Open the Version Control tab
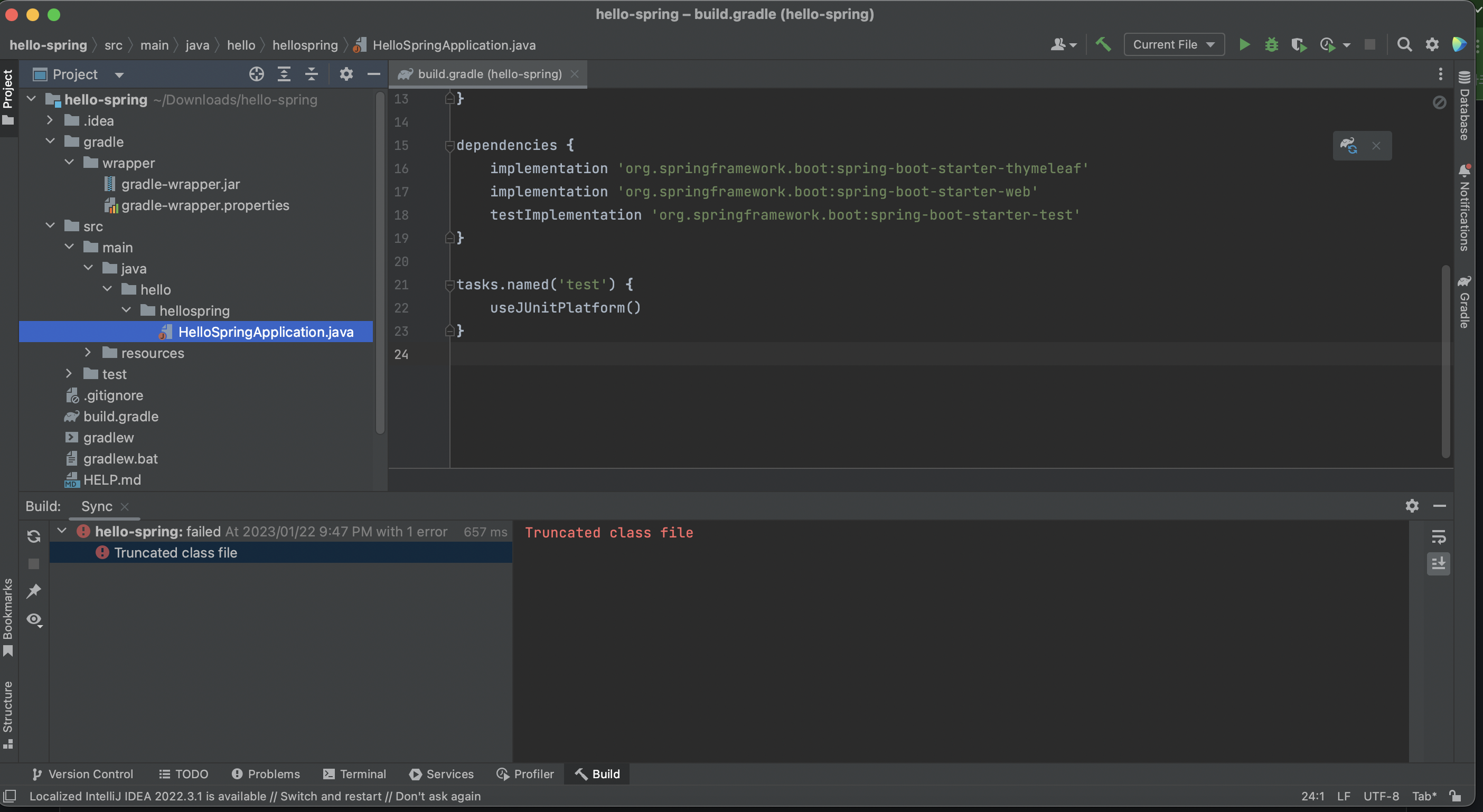The width and height of the screenshot is (1483, 812). point(82,774)
